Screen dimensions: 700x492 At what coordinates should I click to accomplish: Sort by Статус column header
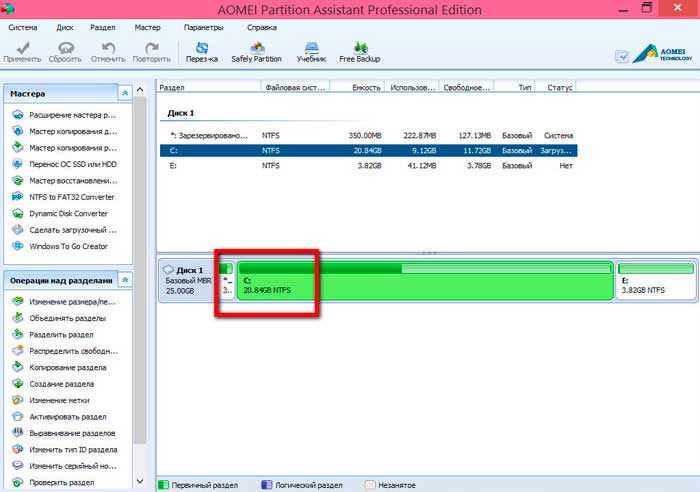point(556,88)
